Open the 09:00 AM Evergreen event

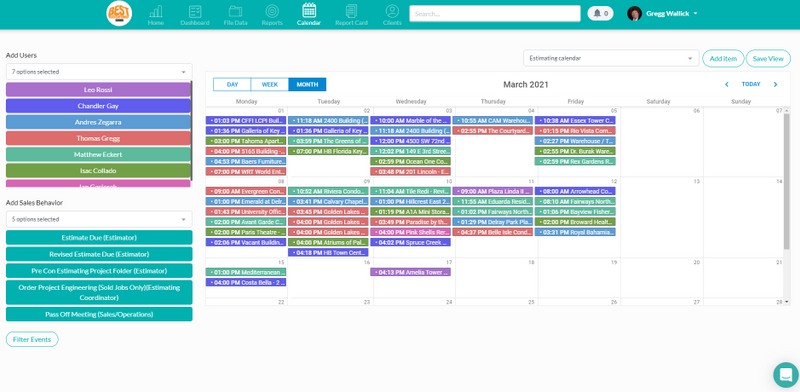(246, 191)
